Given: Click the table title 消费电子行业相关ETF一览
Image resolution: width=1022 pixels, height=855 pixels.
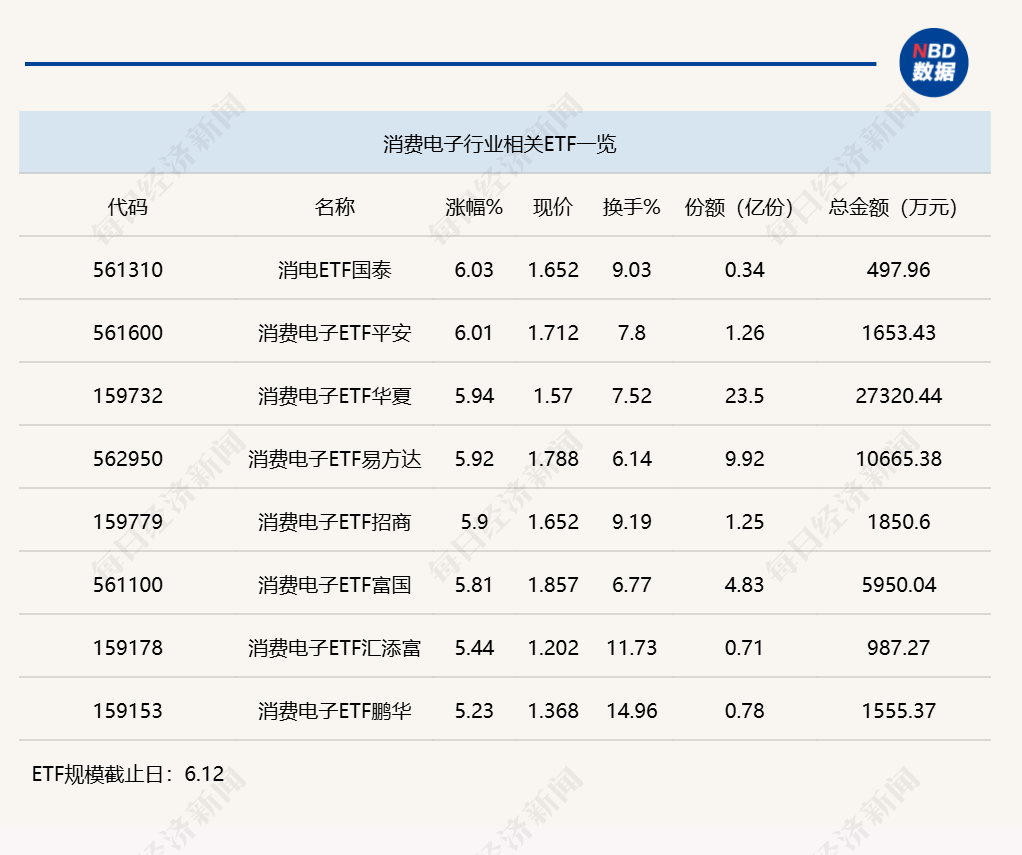Looking at the screenshot, I should (x=499, y=144).
